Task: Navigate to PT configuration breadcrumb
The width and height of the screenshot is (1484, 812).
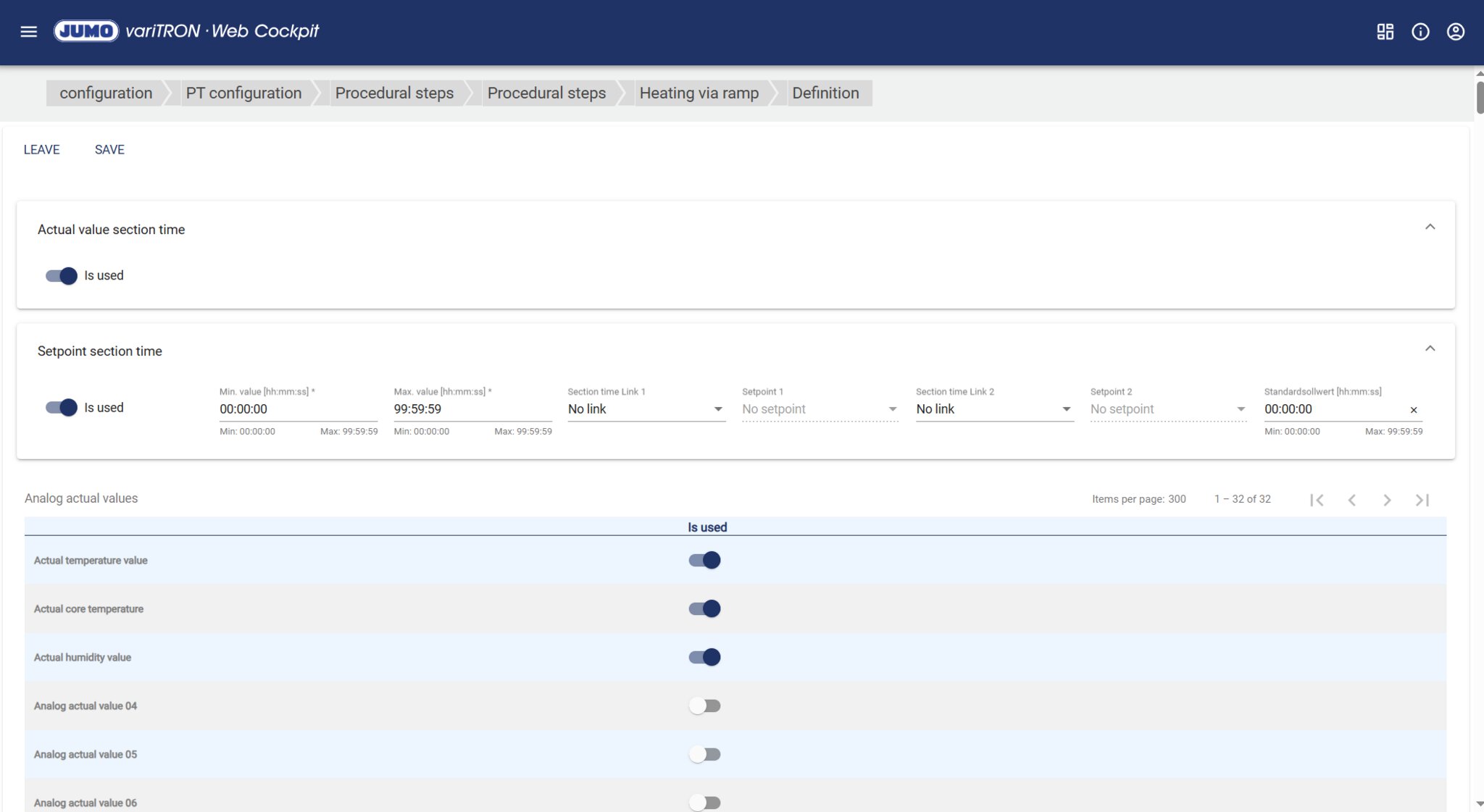Action: [243, 93]
